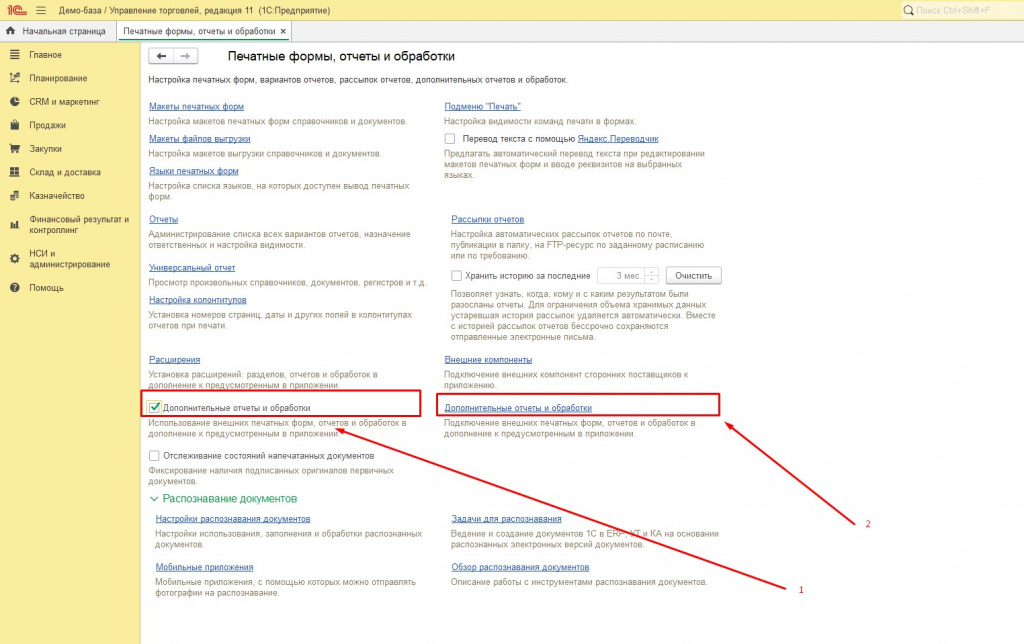Click the 1C logo icon
The height and width of the screenshot is (644, 1024).
coord(16,10)
